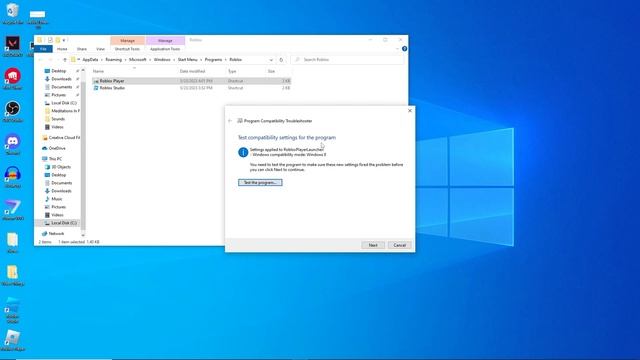Viewport: 640px width, 360px height.
Task: Open Pictures in Quick access
Action: 58,95
